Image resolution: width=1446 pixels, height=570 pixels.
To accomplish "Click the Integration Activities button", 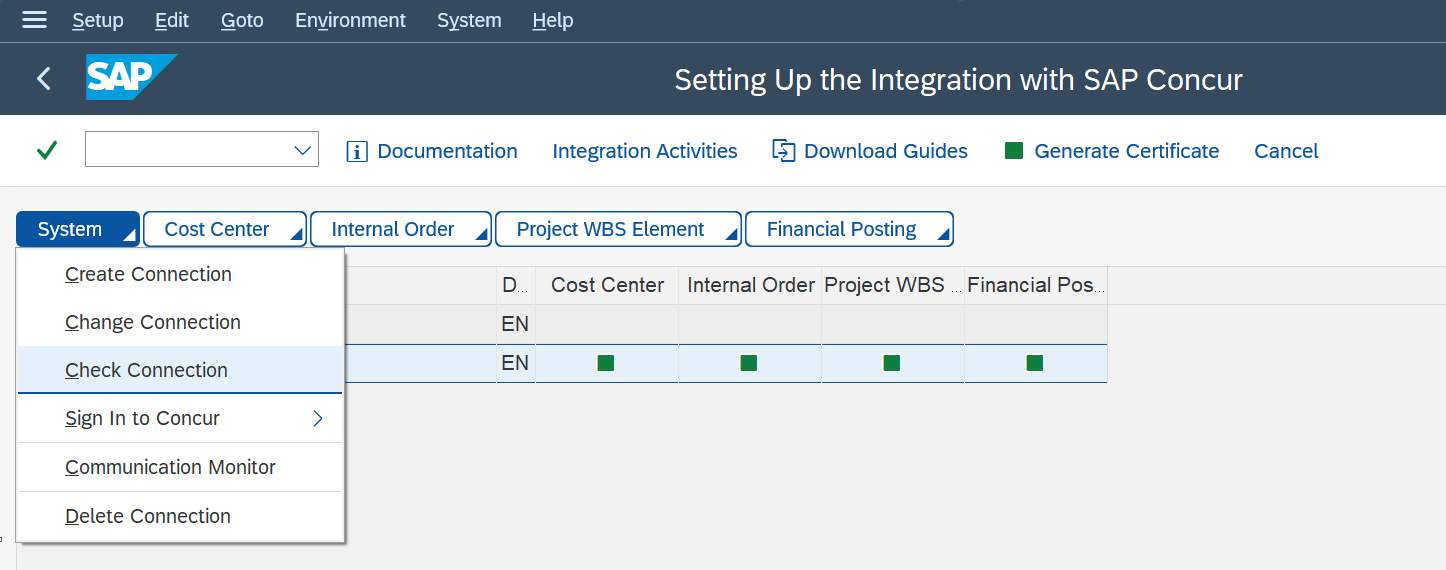I will 644,151.
